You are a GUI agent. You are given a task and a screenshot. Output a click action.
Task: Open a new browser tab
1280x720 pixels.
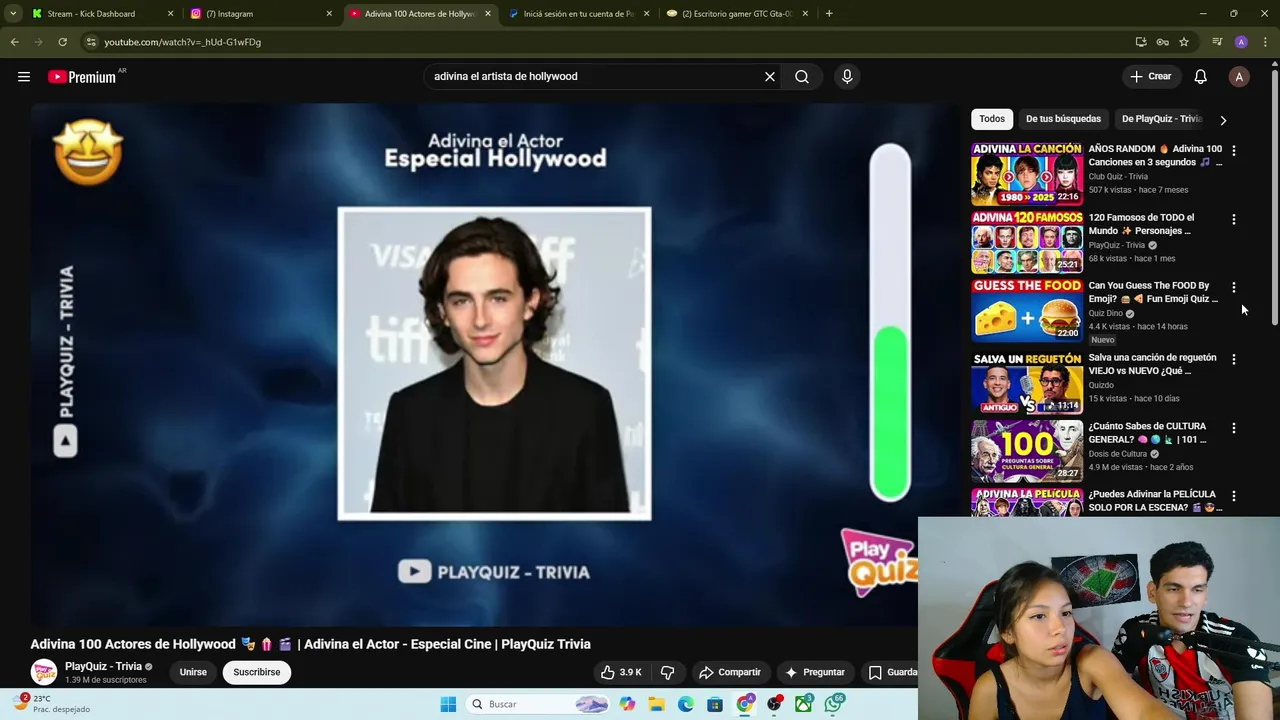click(x=829, y=14)
